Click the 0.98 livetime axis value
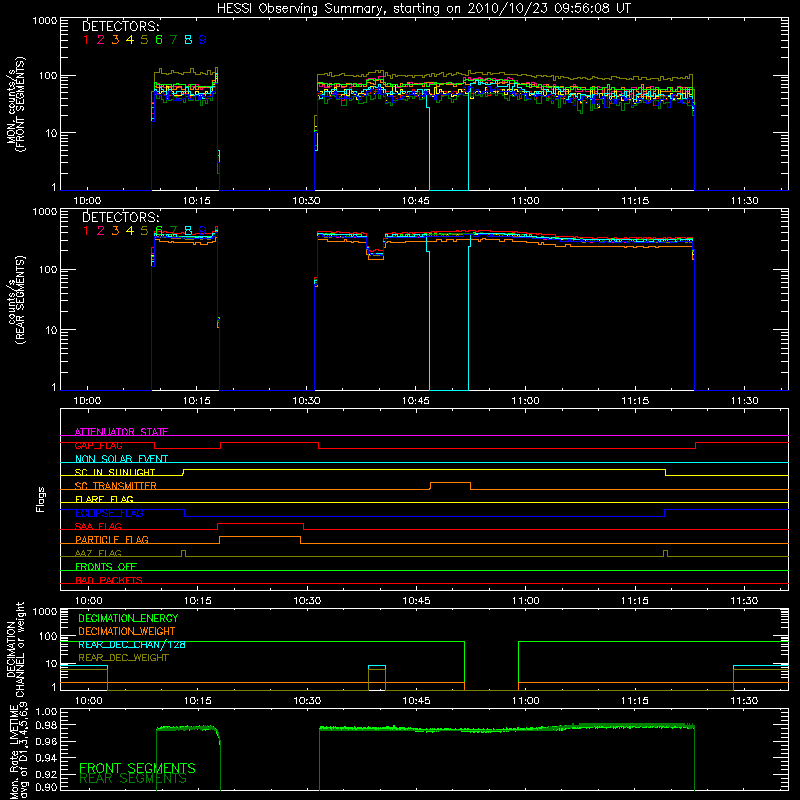Image resolution: width=800 pixels, height=800 pixels. (46, 725)
